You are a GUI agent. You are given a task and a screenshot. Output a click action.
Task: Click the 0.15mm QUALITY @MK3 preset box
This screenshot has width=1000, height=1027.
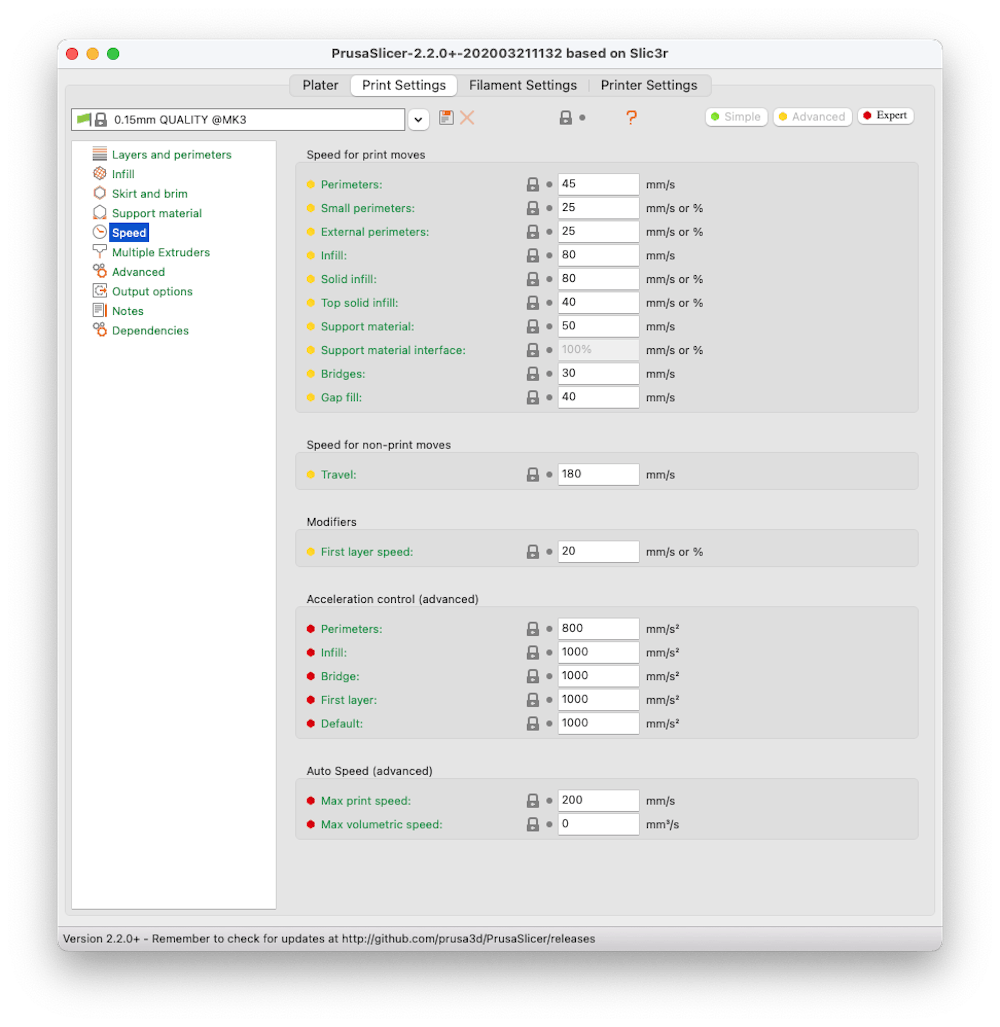[238, 120]
